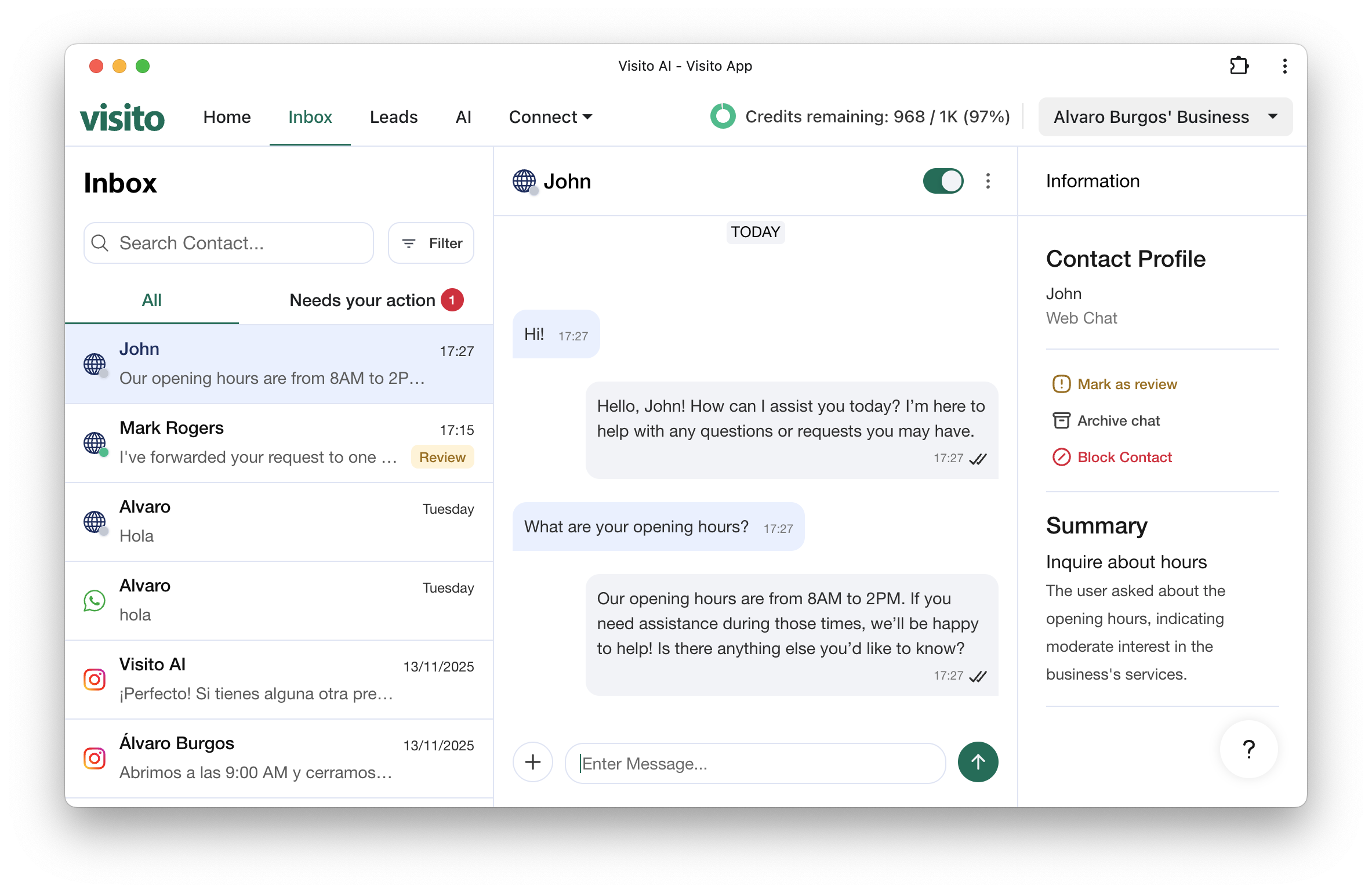
Task: Click the search magnifier icon
Action: tap(100, 243)
